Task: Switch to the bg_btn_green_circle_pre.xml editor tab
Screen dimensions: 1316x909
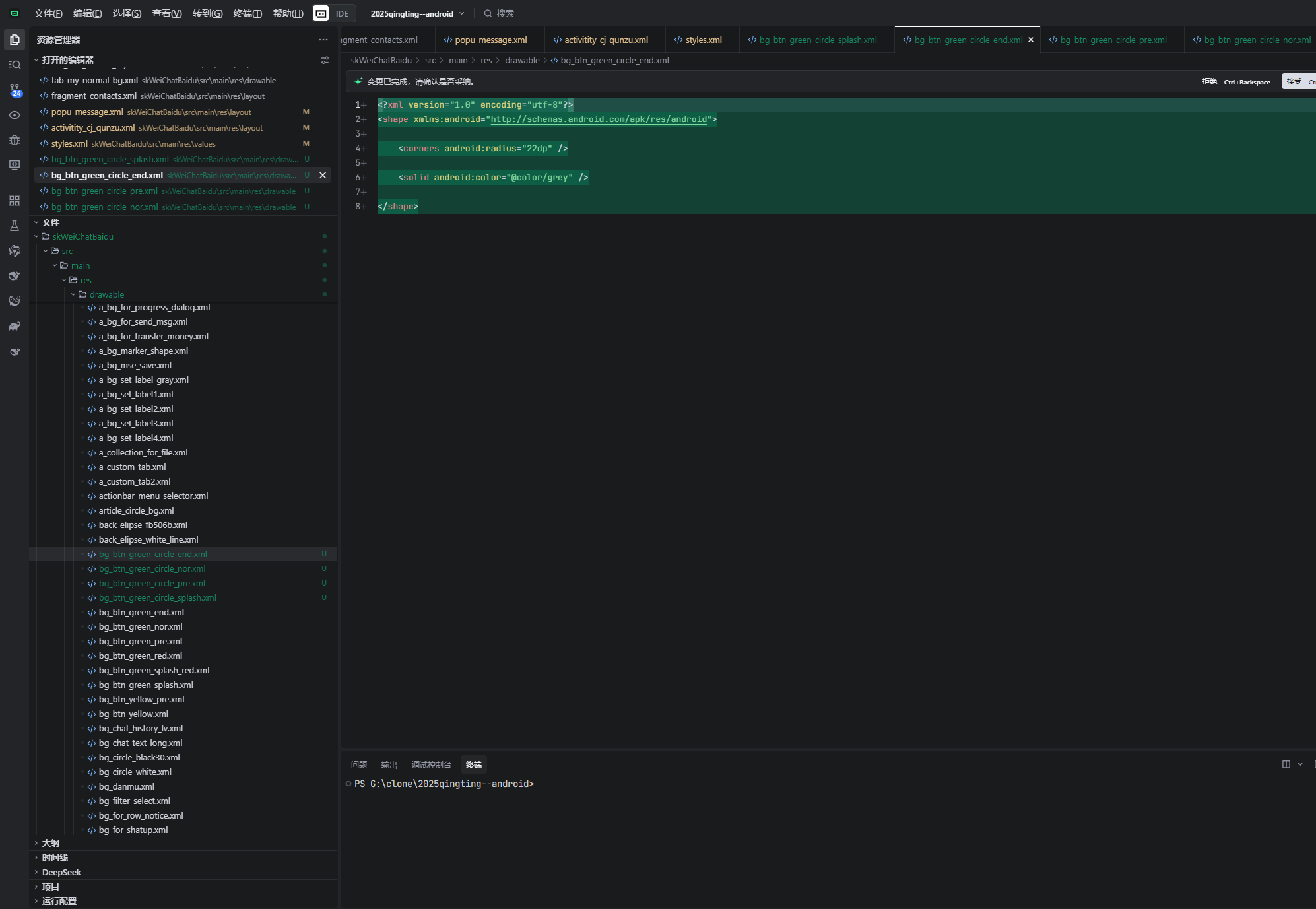Action: [1113, 40]
